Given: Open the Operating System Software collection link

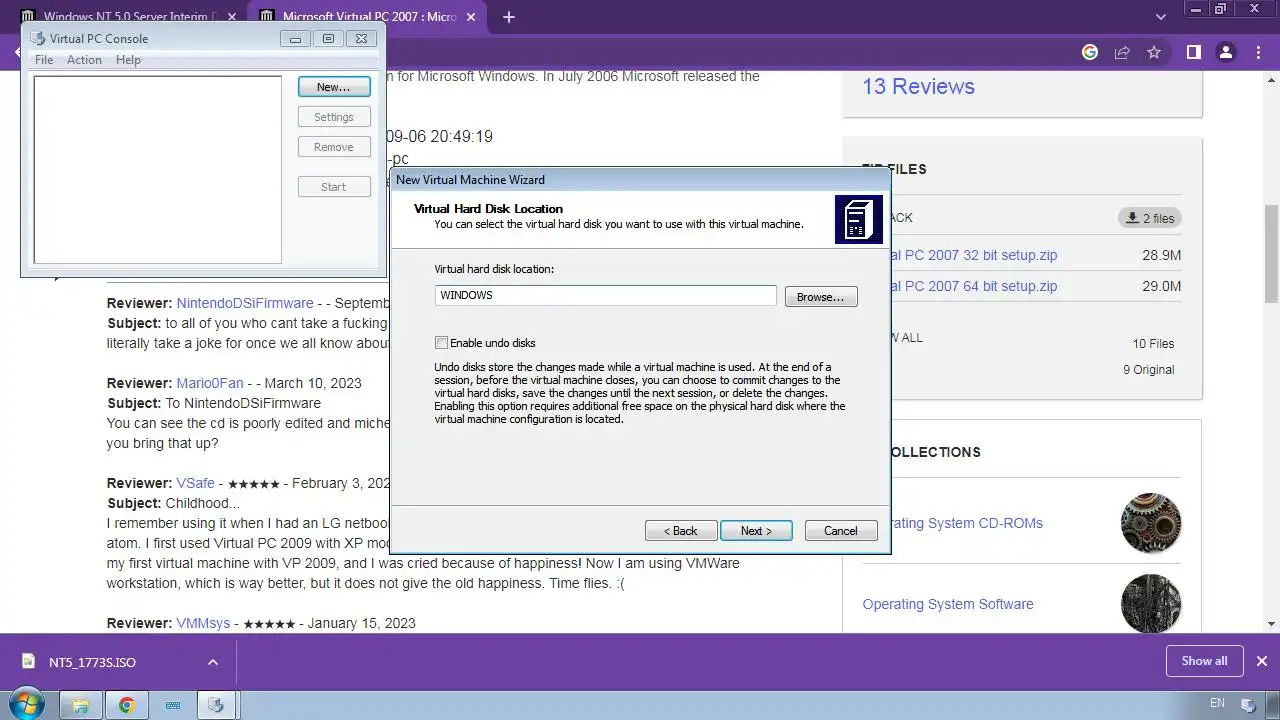Looking at the screenshot, I should [x=948, y=604].
